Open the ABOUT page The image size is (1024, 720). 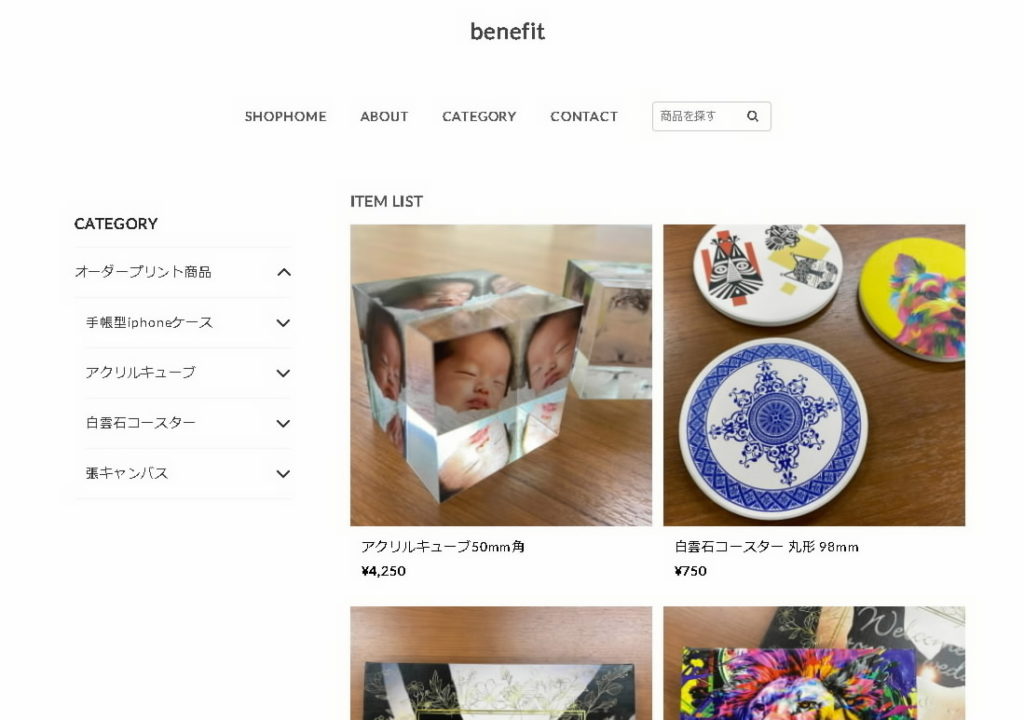coord(384,116)
